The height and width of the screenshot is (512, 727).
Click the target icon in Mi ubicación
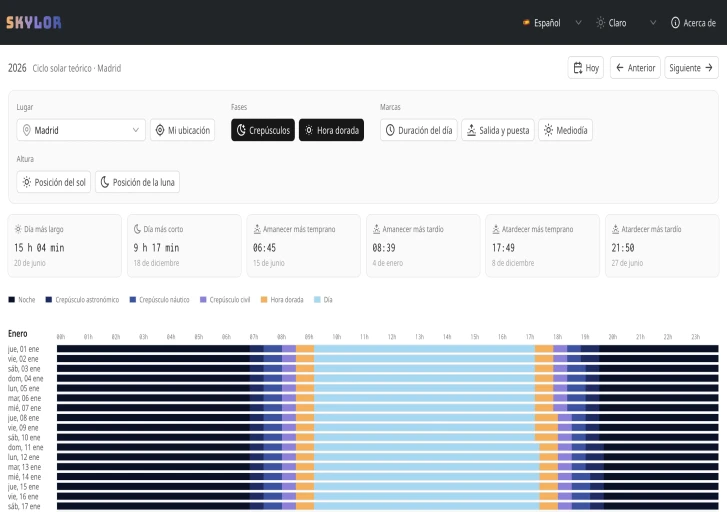click(x=160, y=130)
